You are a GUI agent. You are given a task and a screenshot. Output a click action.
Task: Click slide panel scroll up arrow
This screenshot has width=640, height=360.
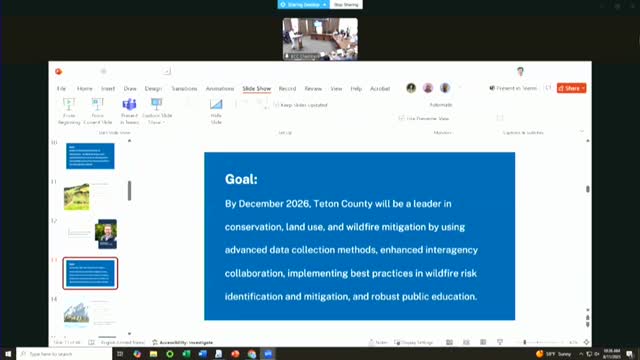tap(129, 141)
